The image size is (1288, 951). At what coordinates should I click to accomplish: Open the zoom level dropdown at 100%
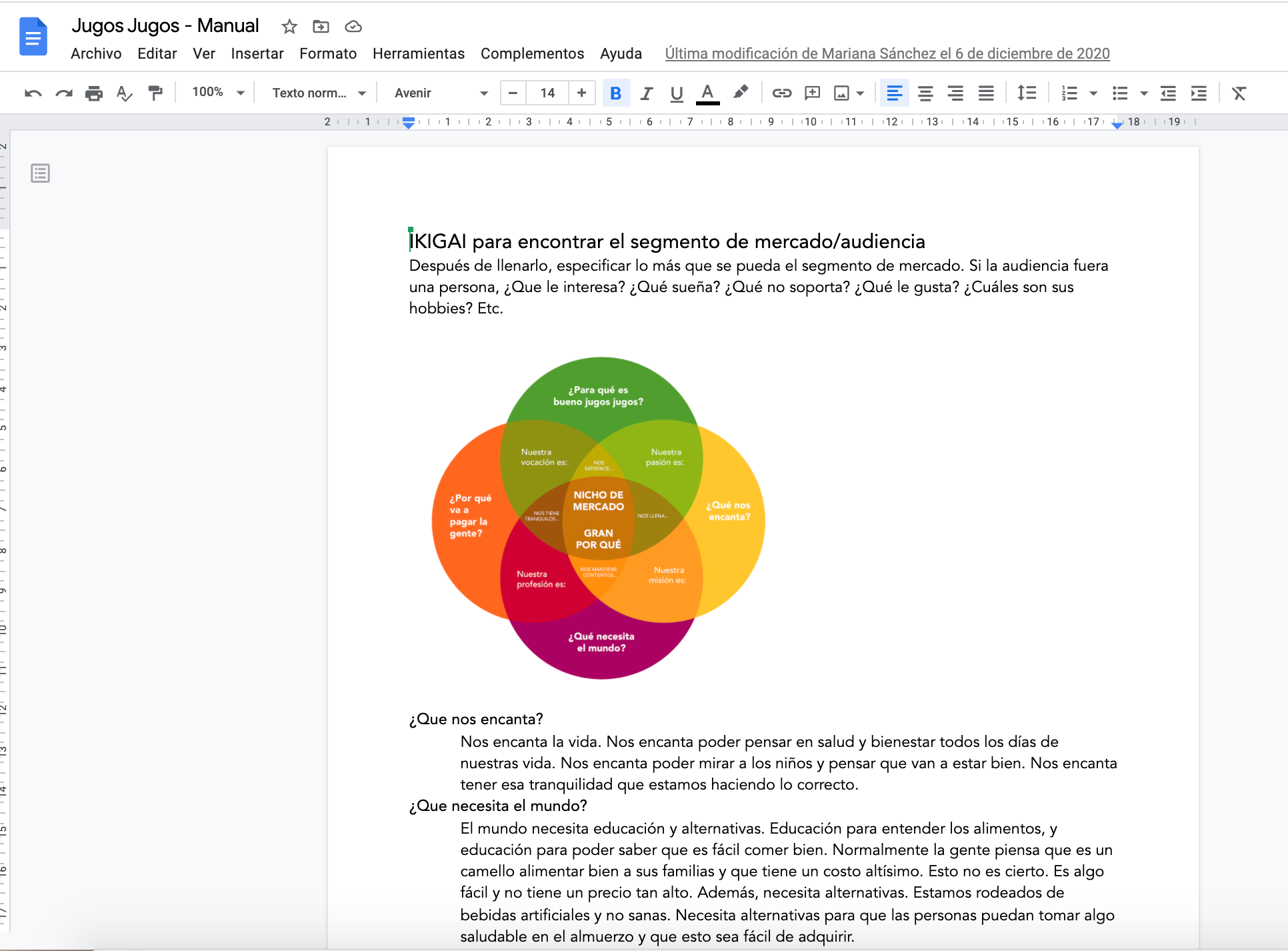click(218, 93)
